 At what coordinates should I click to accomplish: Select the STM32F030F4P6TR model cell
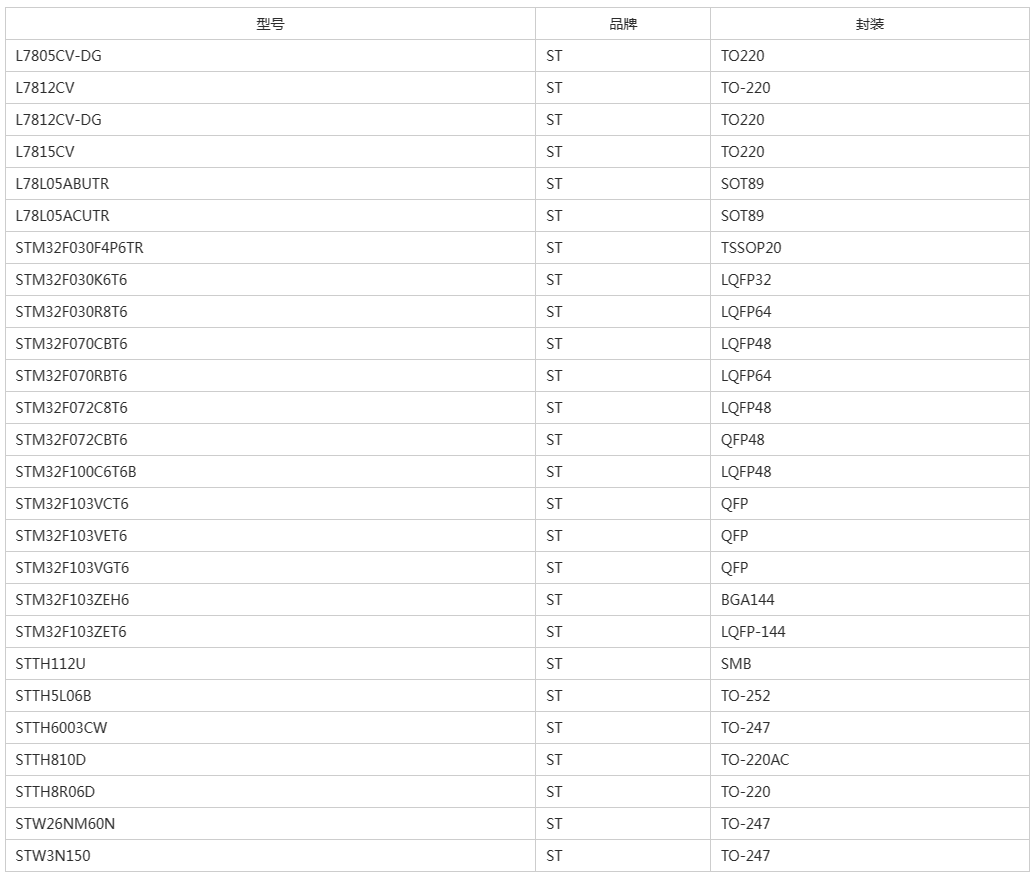[x=270, y=248]
